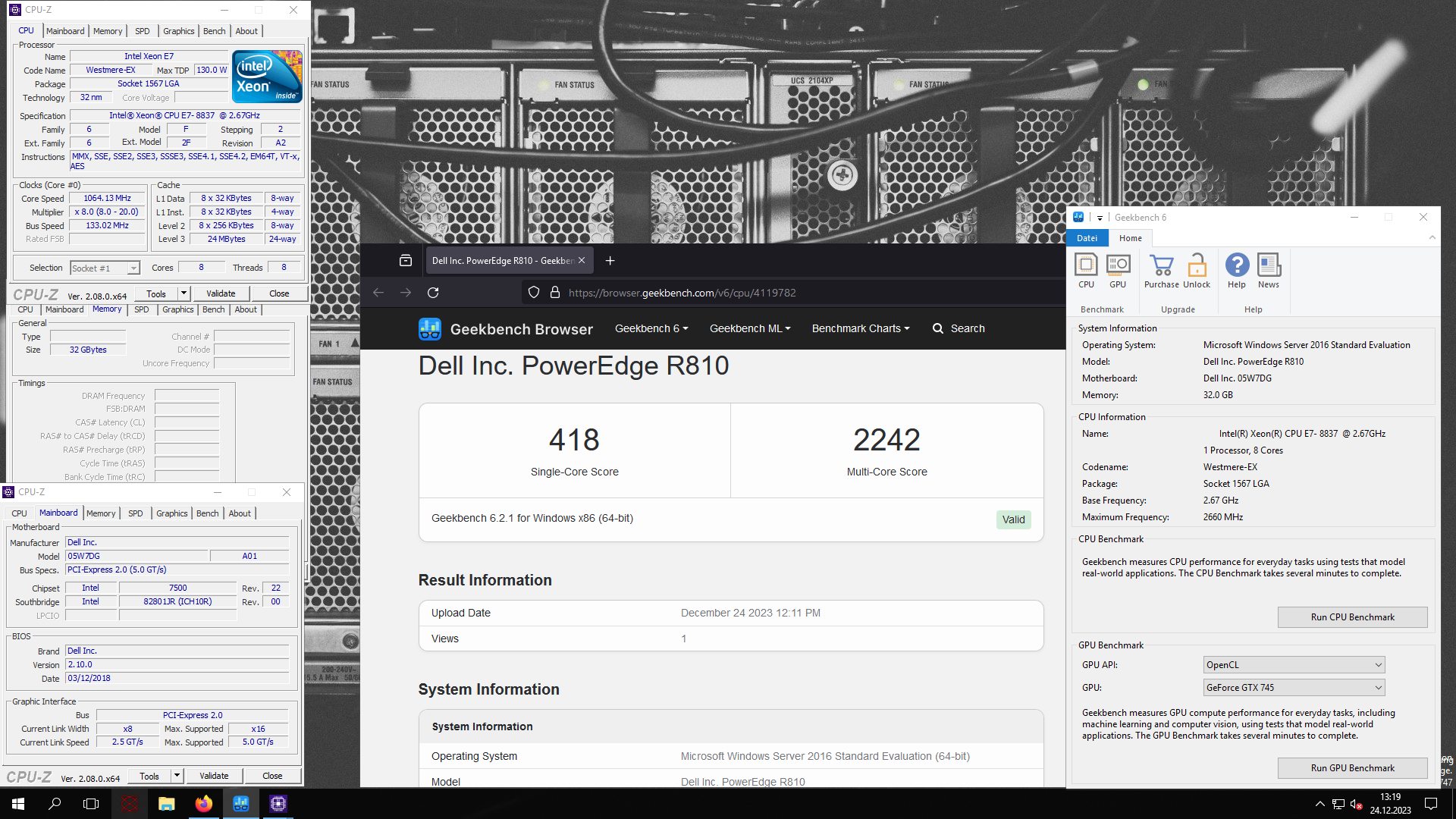This screenshot has height=819, width=1456.
Task: Show hidden system tray icons
Action: click(x=1320, y=804)
